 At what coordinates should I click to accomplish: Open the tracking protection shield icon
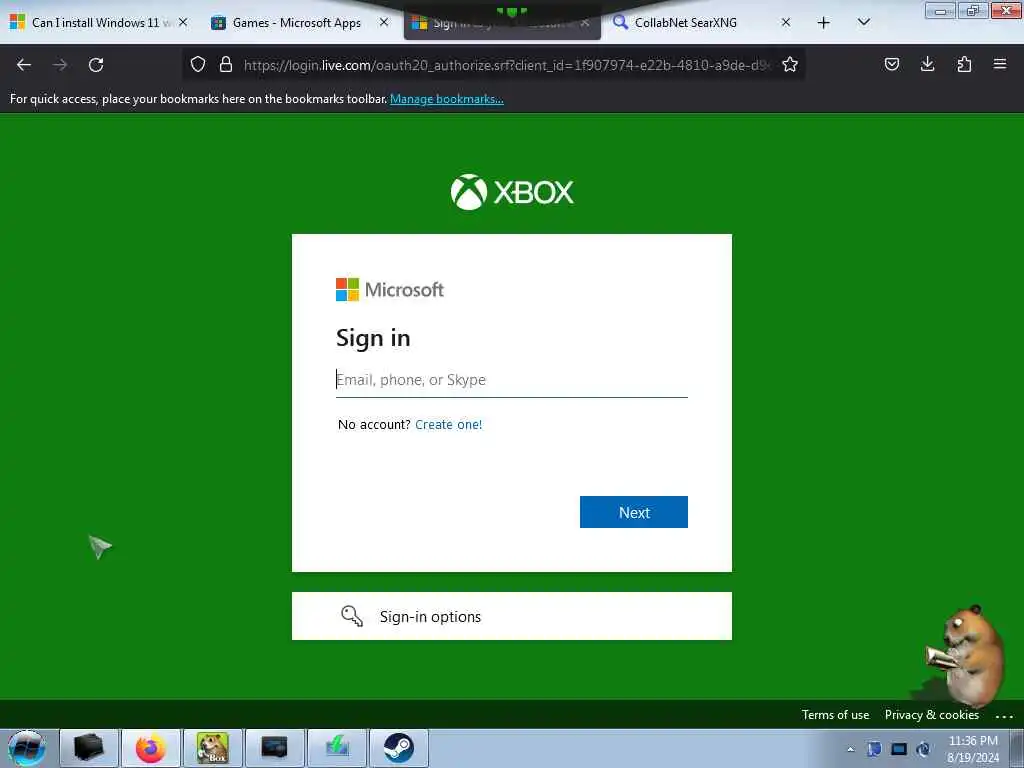[198, 64]
